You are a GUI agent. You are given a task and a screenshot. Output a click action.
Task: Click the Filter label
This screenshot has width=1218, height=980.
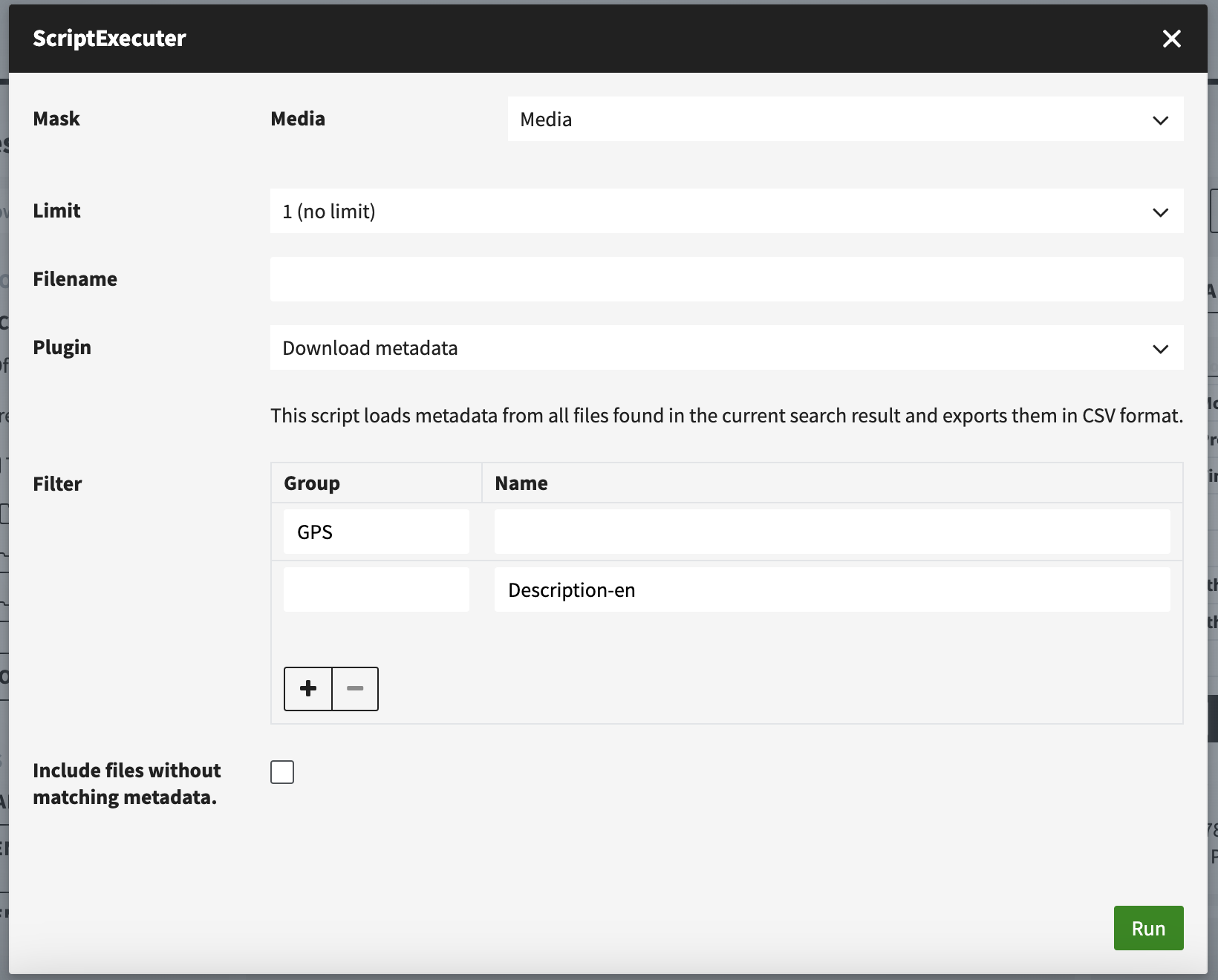[57, 484]
